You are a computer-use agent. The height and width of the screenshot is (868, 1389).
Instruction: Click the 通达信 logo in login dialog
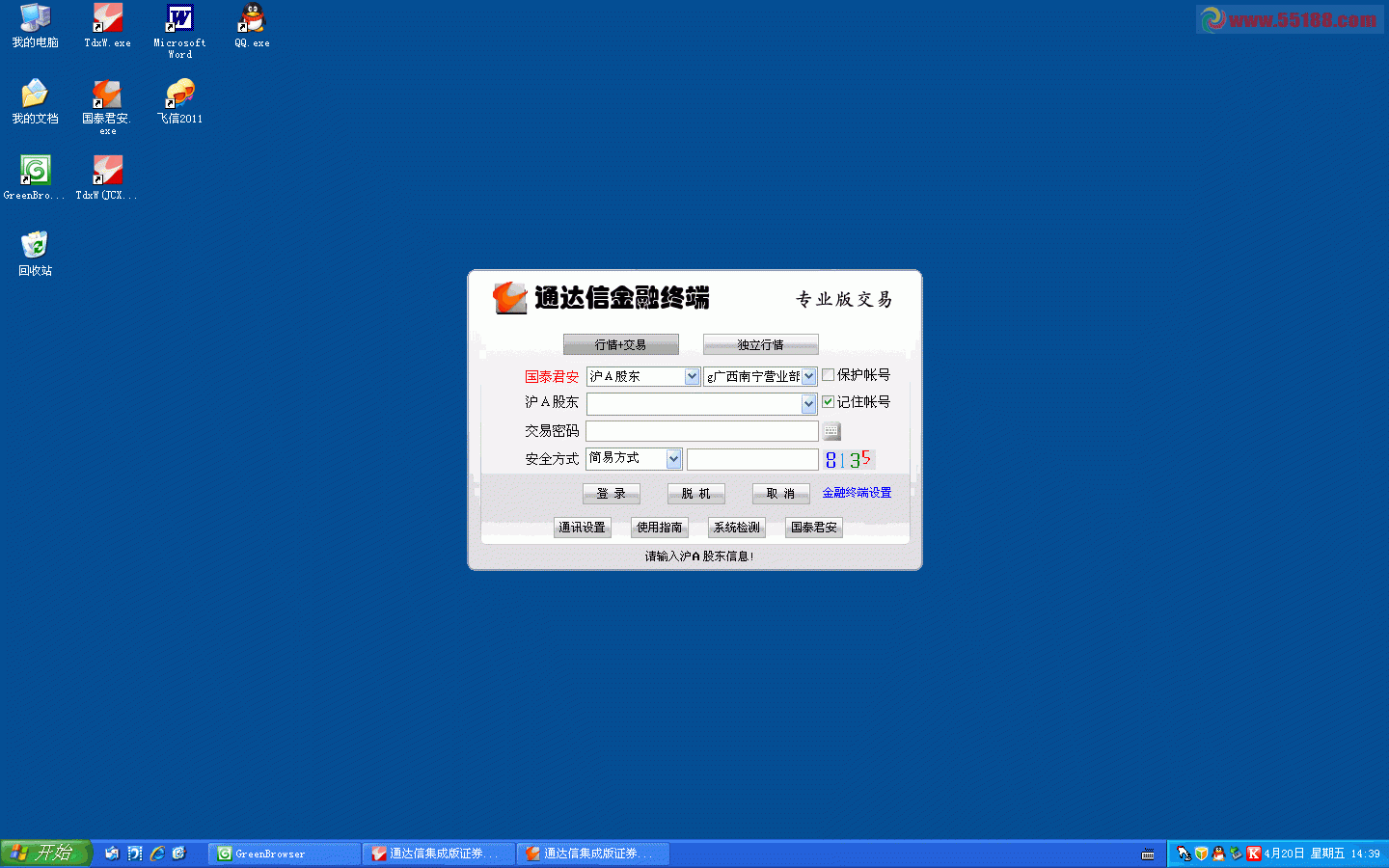tap(509, 298)
